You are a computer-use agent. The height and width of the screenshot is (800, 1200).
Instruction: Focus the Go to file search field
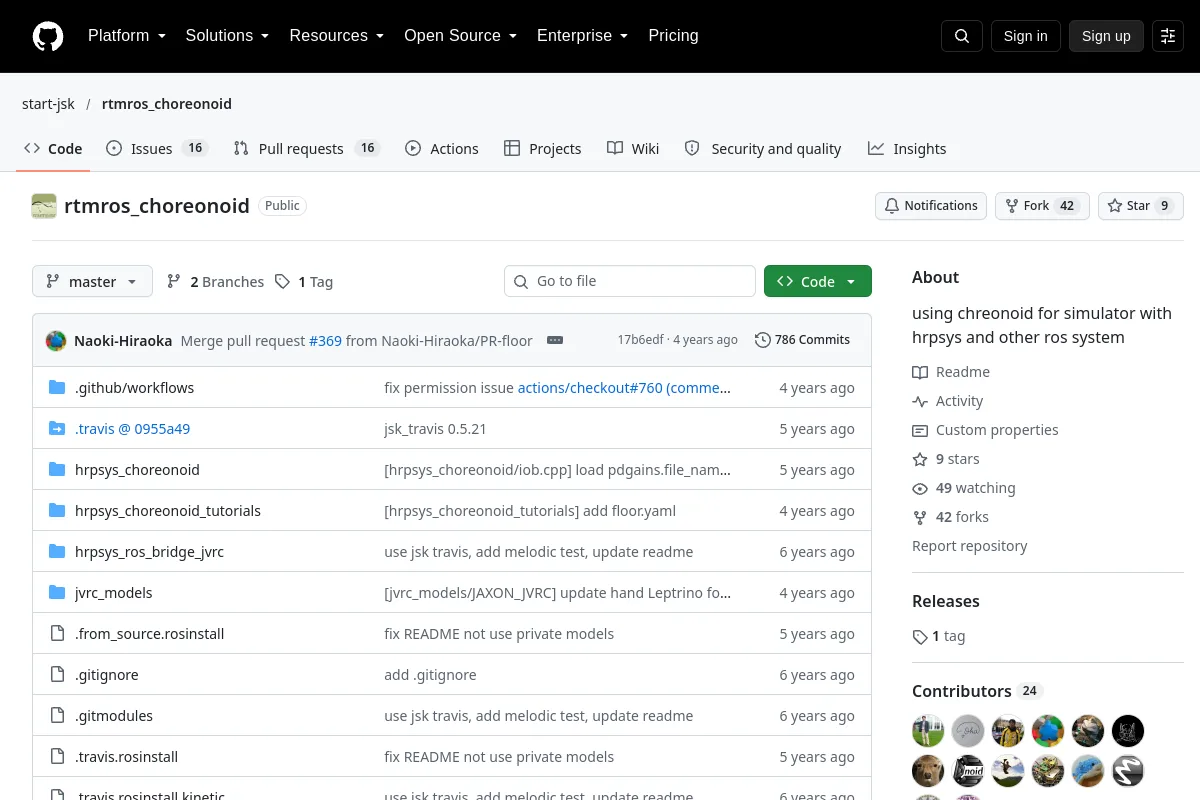pos(630,282)
